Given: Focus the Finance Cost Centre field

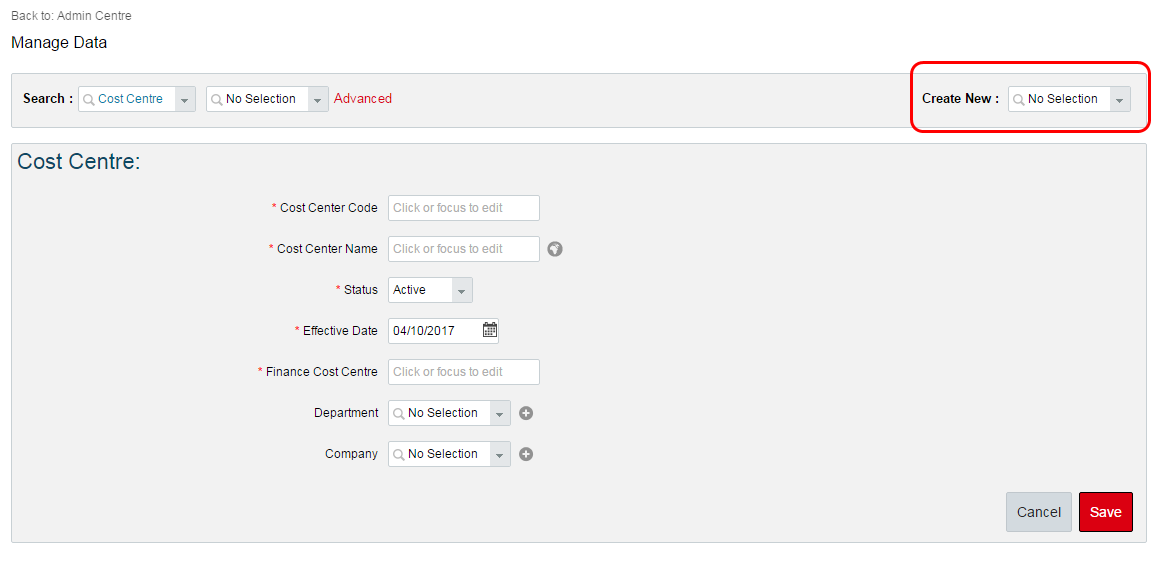Looking at the screenshot, I should 464,372.
